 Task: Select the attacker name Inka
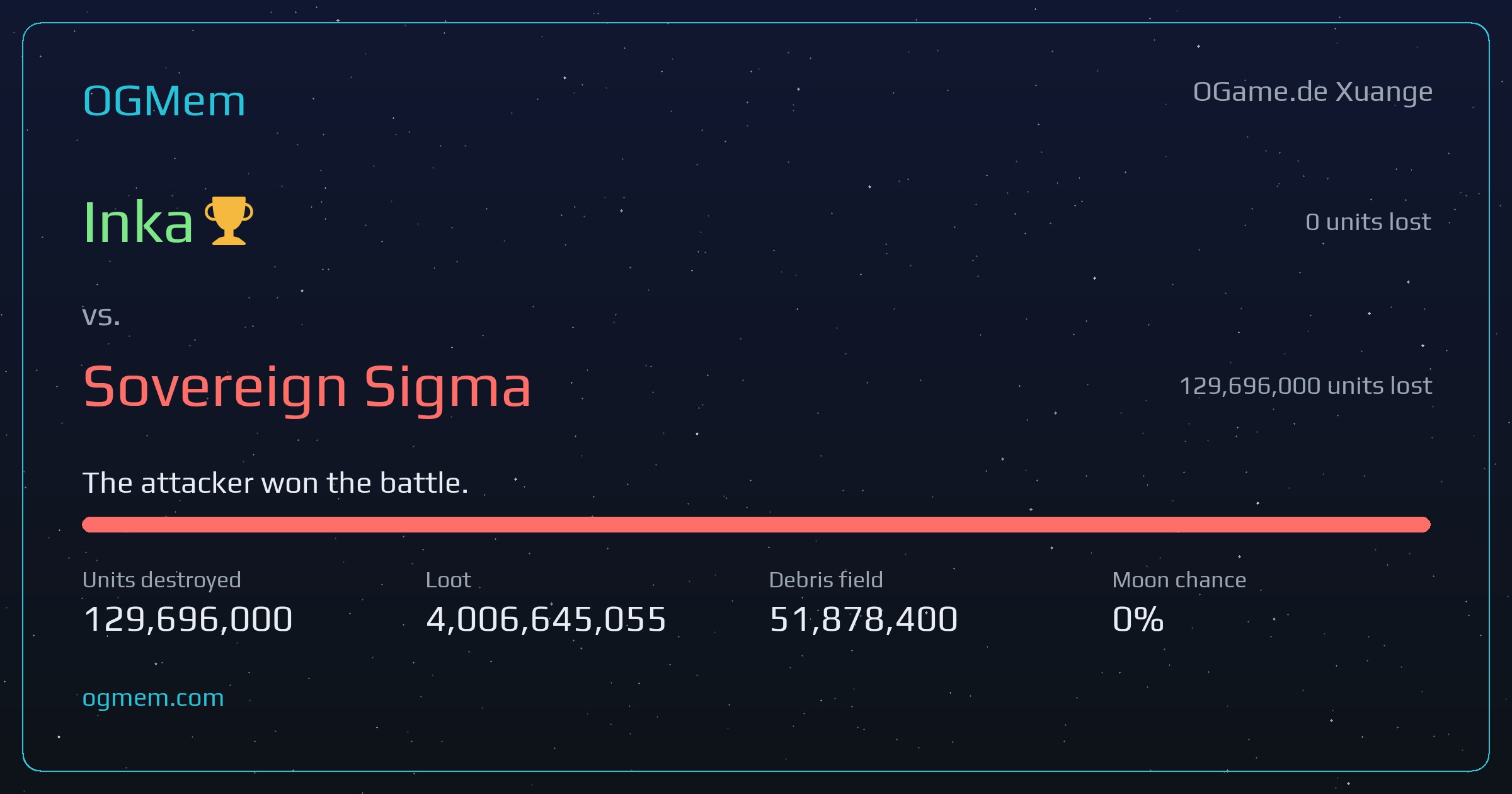138,221
